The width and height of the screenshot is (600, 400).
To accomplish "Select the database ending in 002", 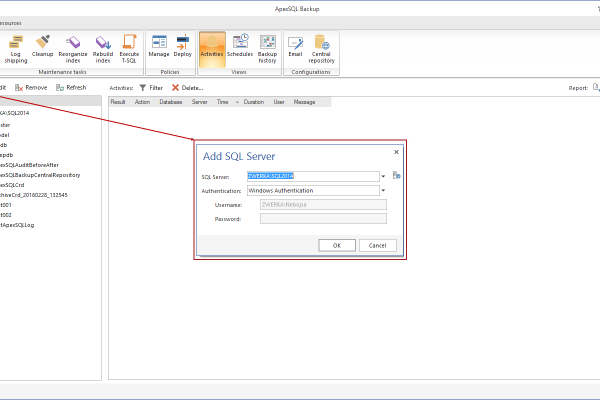I will 6,215.
